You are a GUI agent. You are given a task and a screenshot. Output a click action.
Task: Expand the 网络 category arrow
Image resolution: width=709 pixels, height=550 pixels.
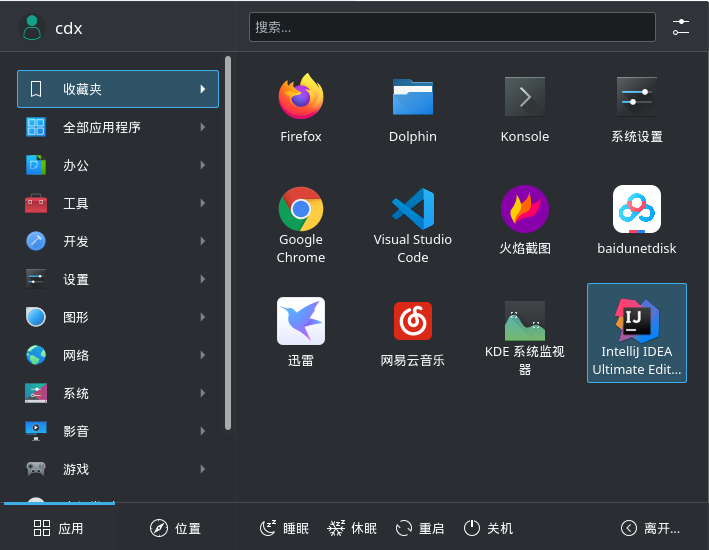pos(203,355)
